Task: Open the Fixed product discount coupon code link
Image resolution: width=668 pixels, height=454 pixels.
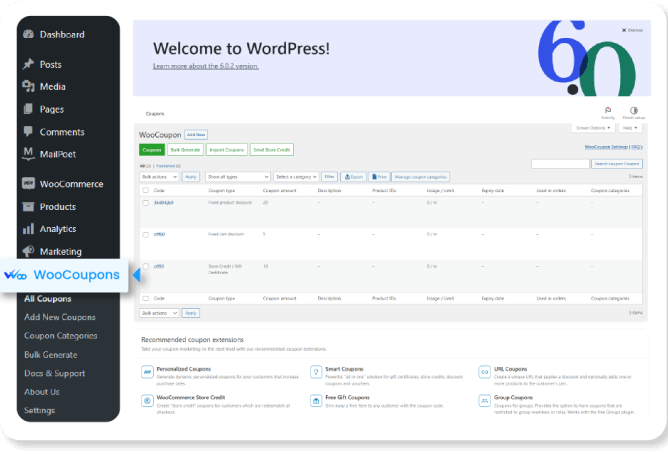Action: (x=164, y=203)
